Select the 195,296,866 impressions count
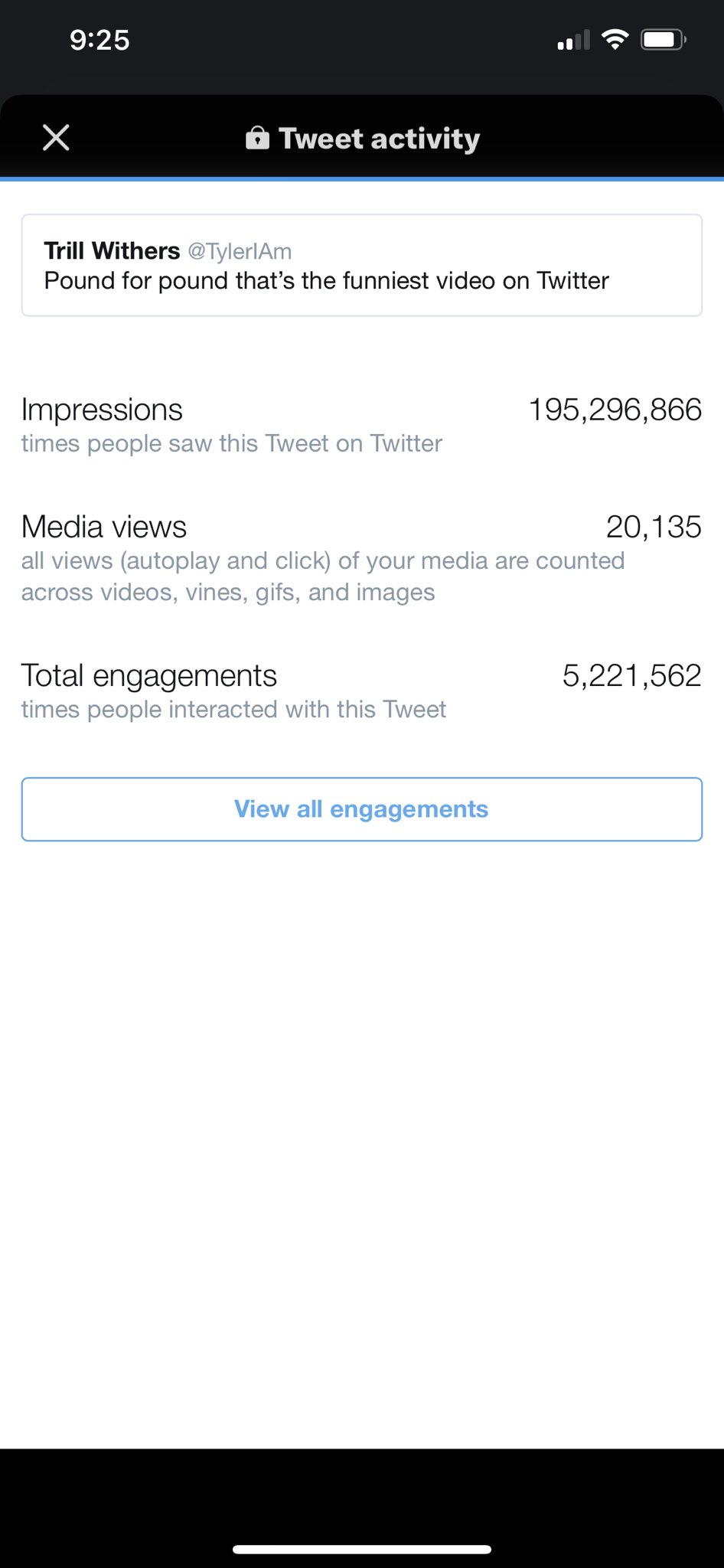 [x=615, y=410]
